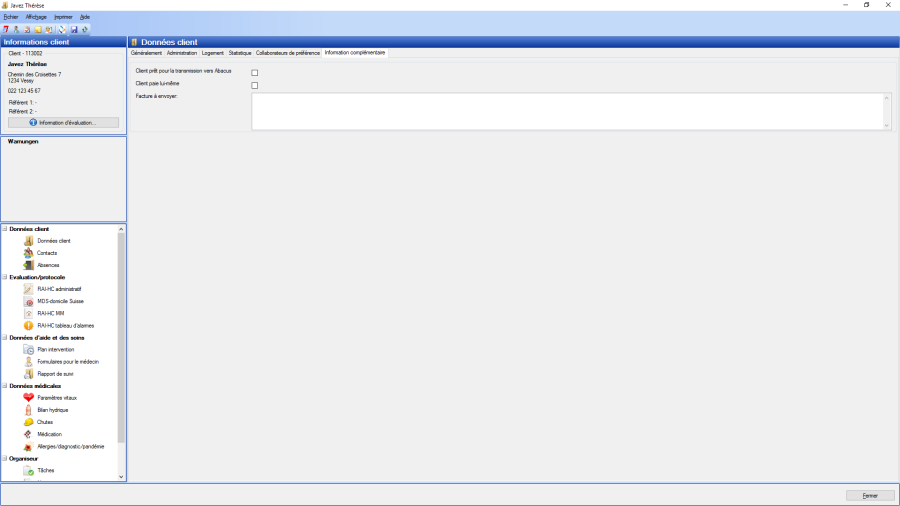Click the green refresh arrows icon

coord(85,29)
